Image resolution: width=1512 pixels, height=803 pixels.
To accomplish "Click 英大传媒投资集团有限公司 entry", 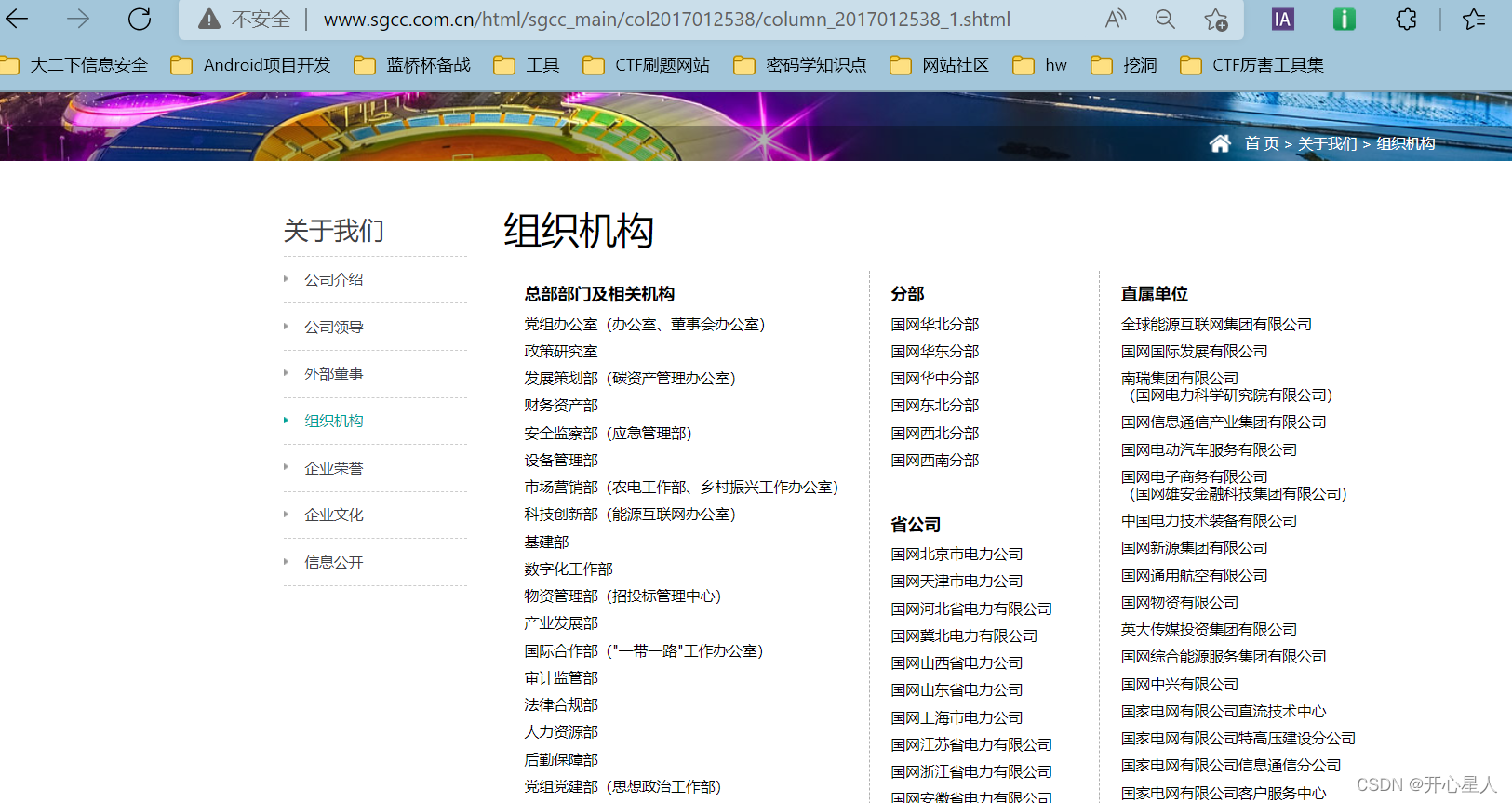I will point(1209,629).
